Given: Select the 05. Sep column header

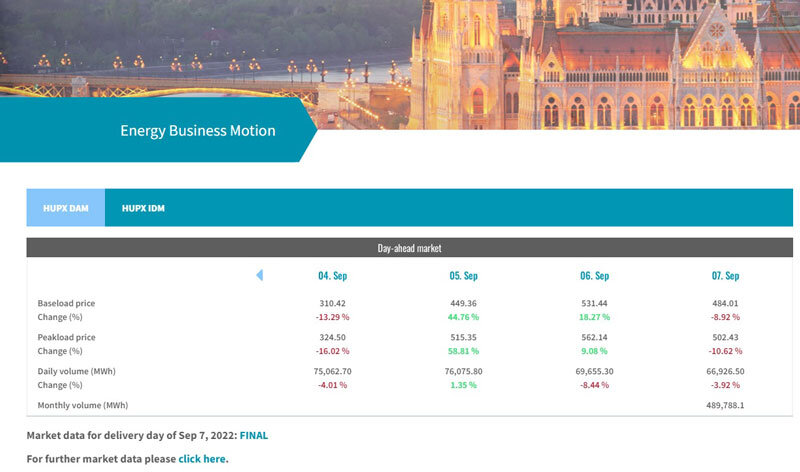Looking at the screenshot, I should [464, 275].
